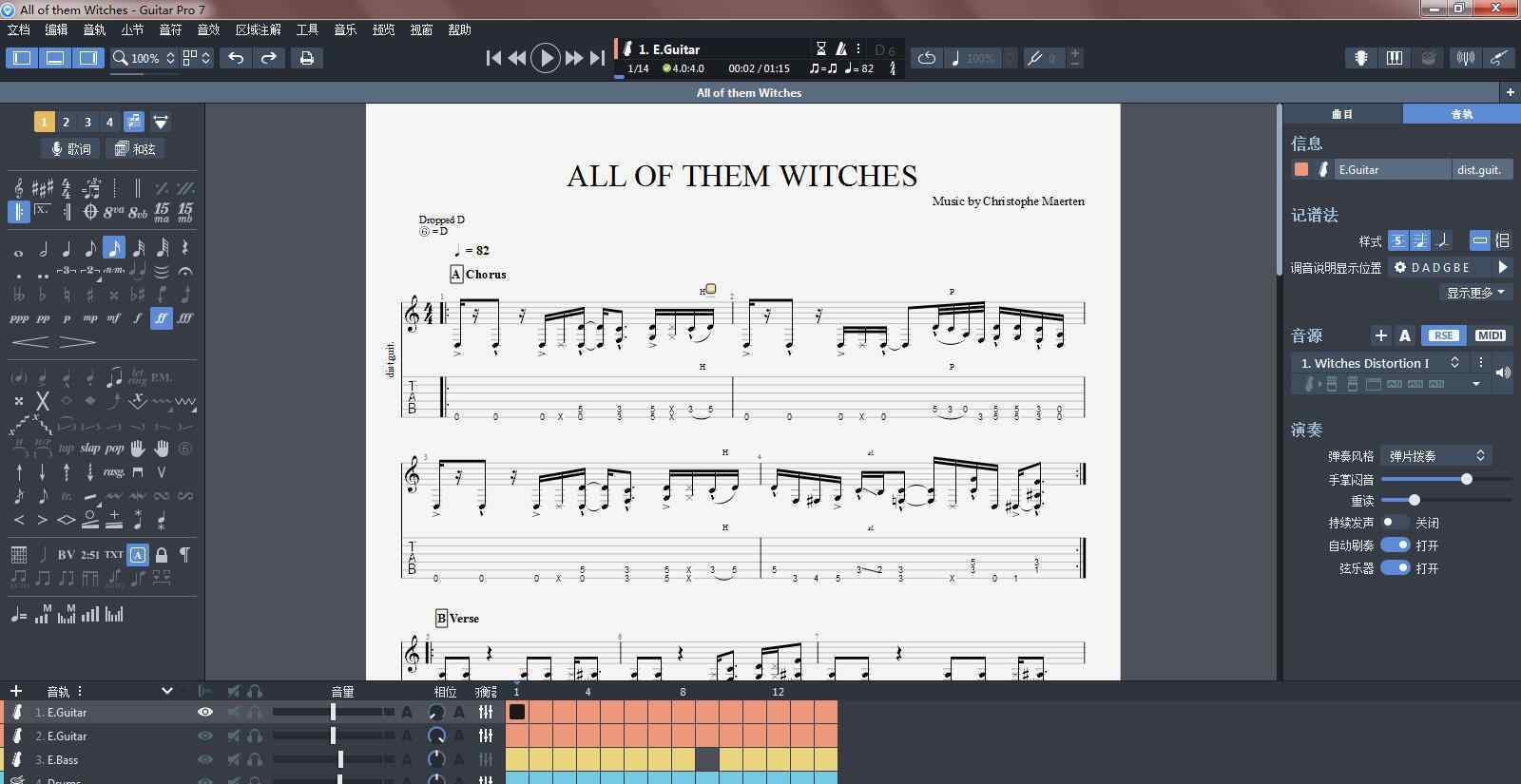This screenshot has width=1521, height=784.
Task: Select the dead note X tool
Action: 43,401
